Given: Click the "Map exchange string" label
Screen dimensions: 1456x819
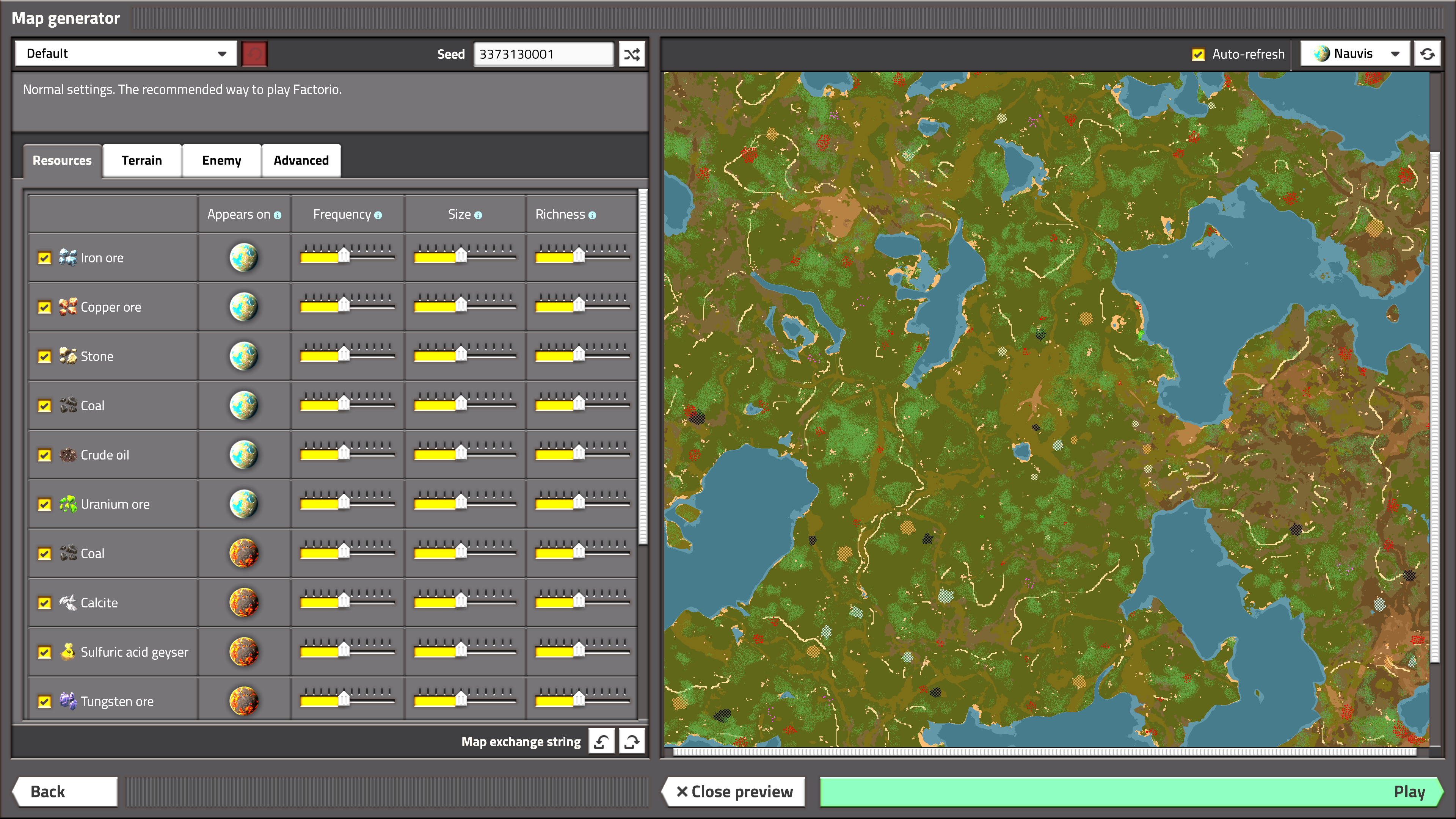Looking at the screenshot, I should (521, 742).
